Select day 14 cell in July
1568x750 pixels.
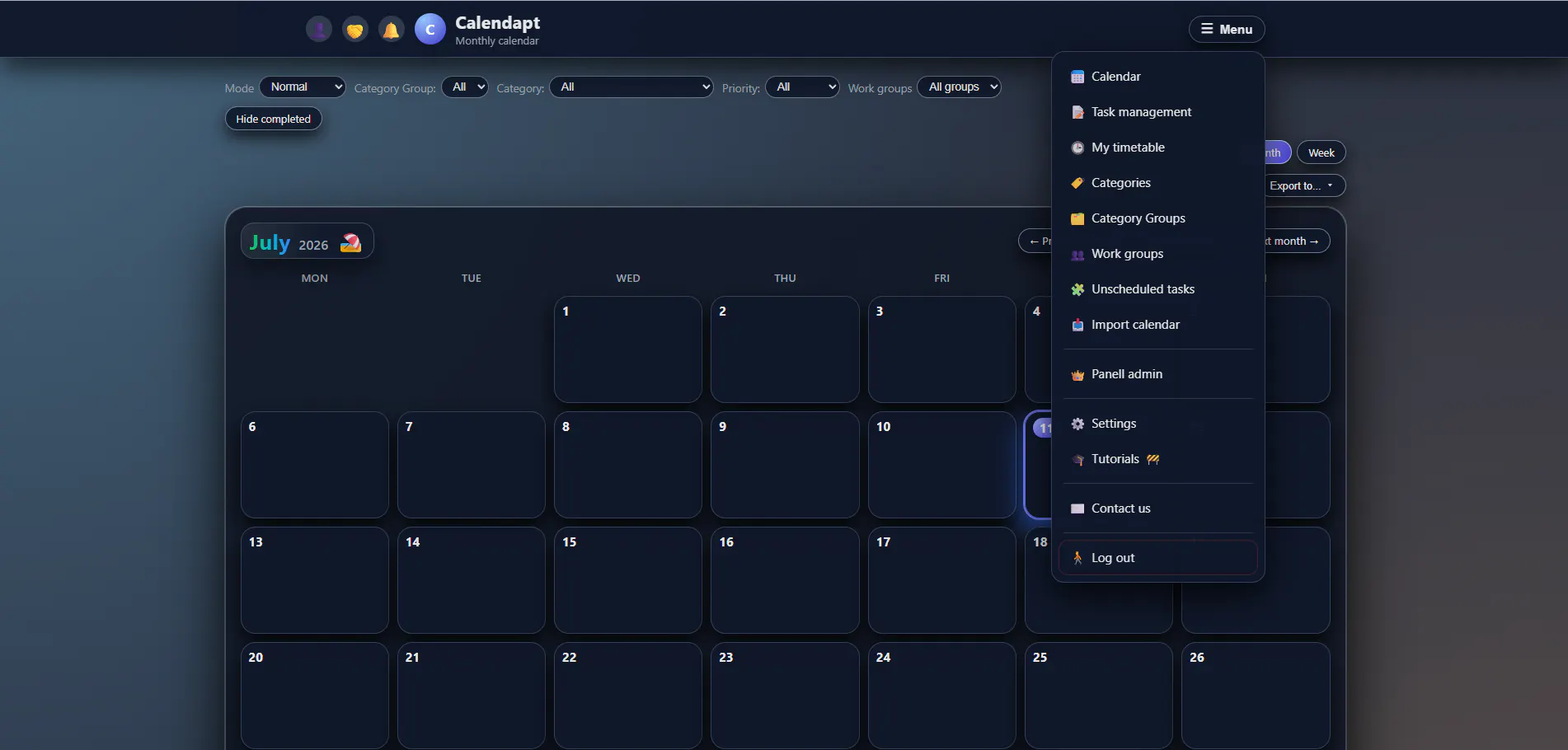(472, 580)
